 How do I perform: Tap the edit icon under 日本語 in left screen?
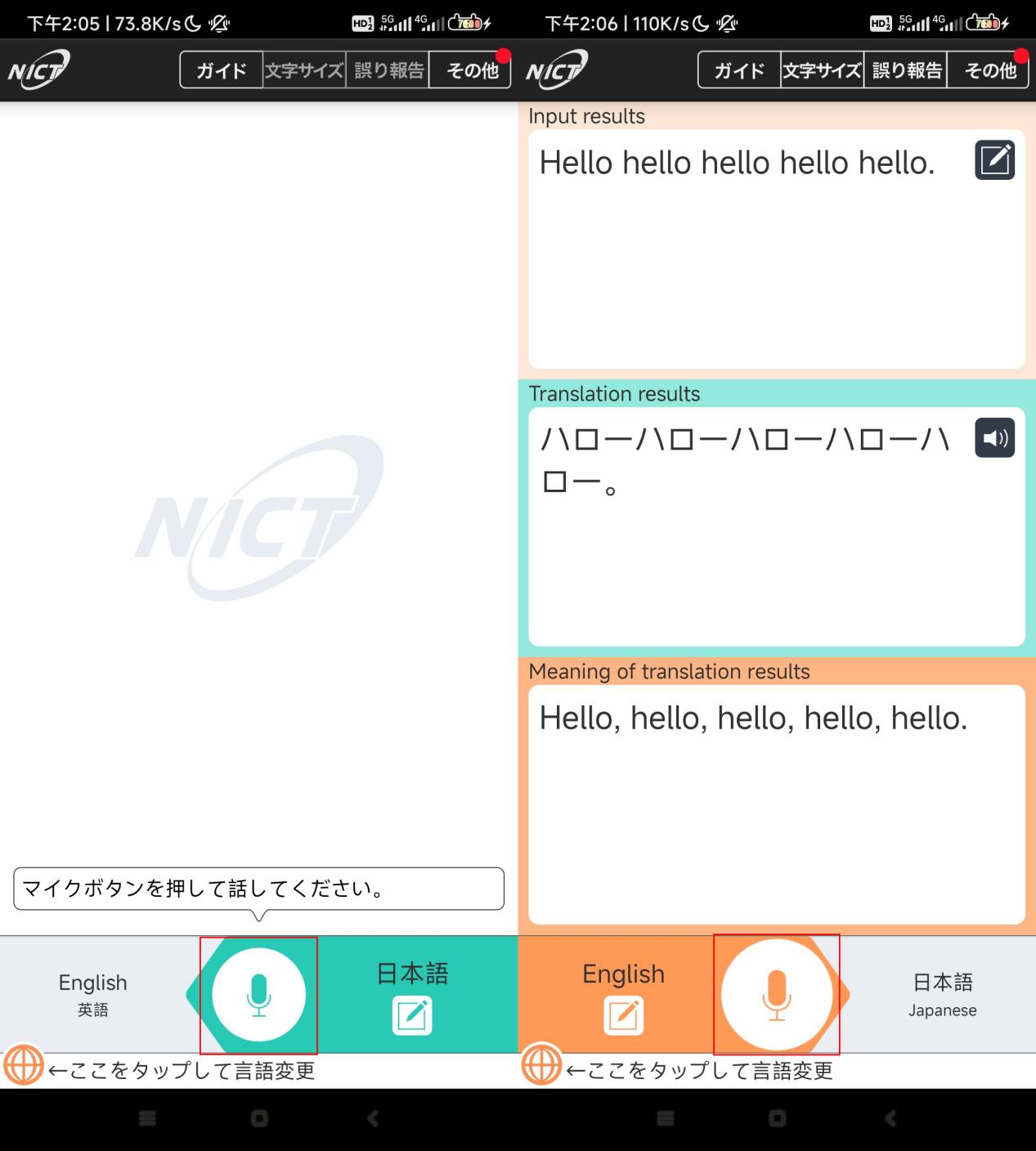point(412,1016)
